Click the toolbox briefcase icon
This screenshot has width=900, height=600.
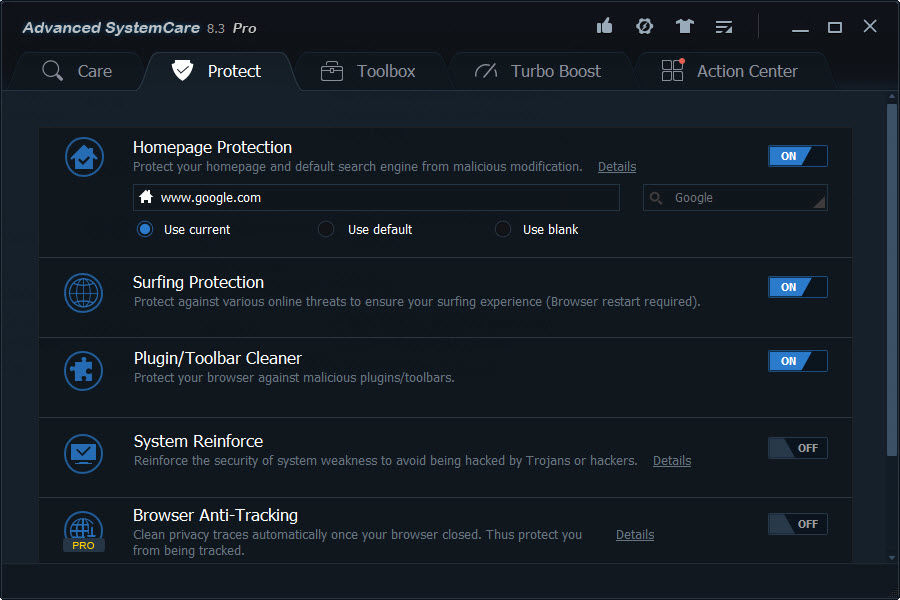(x=332, y=71)
